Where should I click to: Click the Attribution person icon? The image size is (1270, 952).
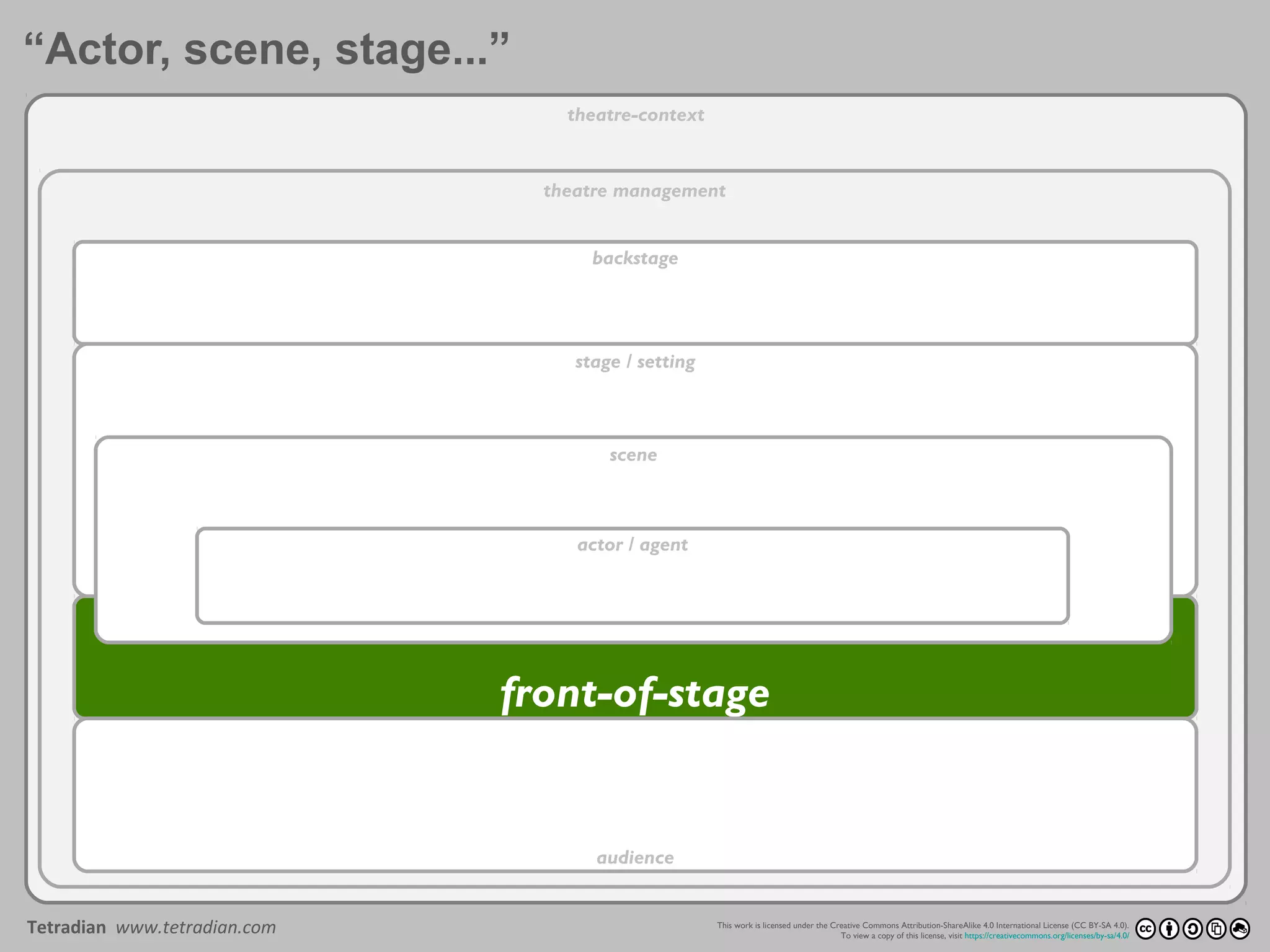[1169, 928]
